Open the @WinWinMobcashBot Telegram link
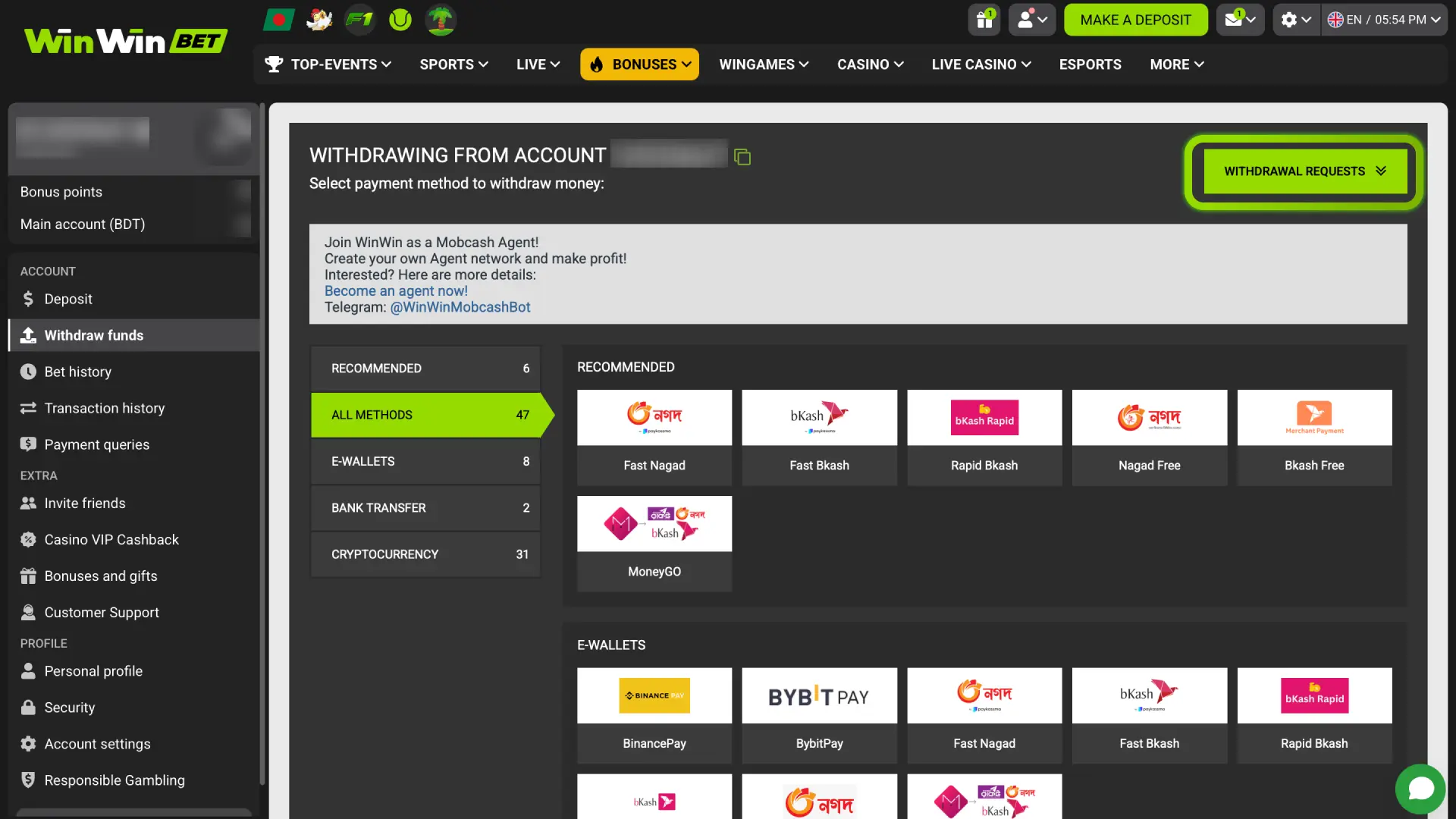This screenshot has height=819, width=1456. [x=460, y=307]
